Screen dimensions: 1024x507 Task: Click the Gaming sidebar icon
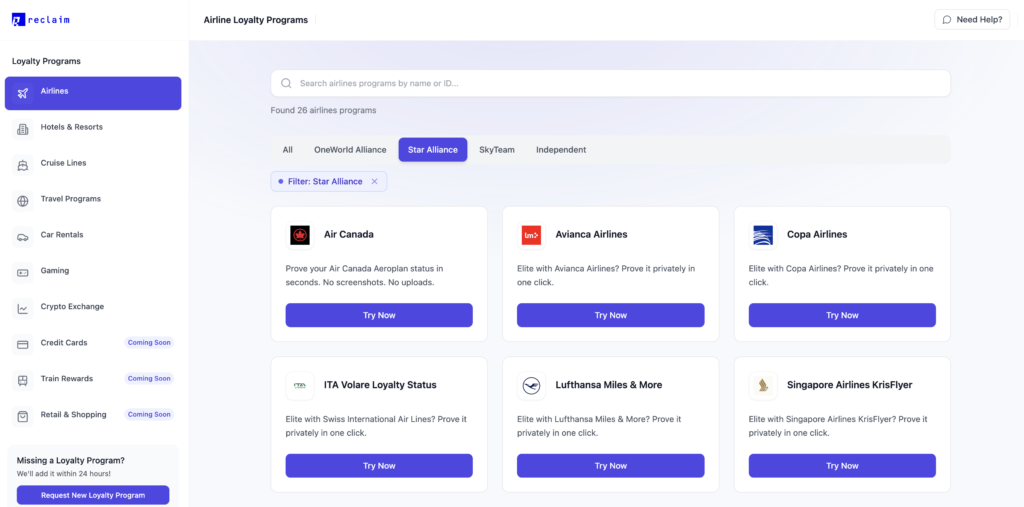(23, 272)
